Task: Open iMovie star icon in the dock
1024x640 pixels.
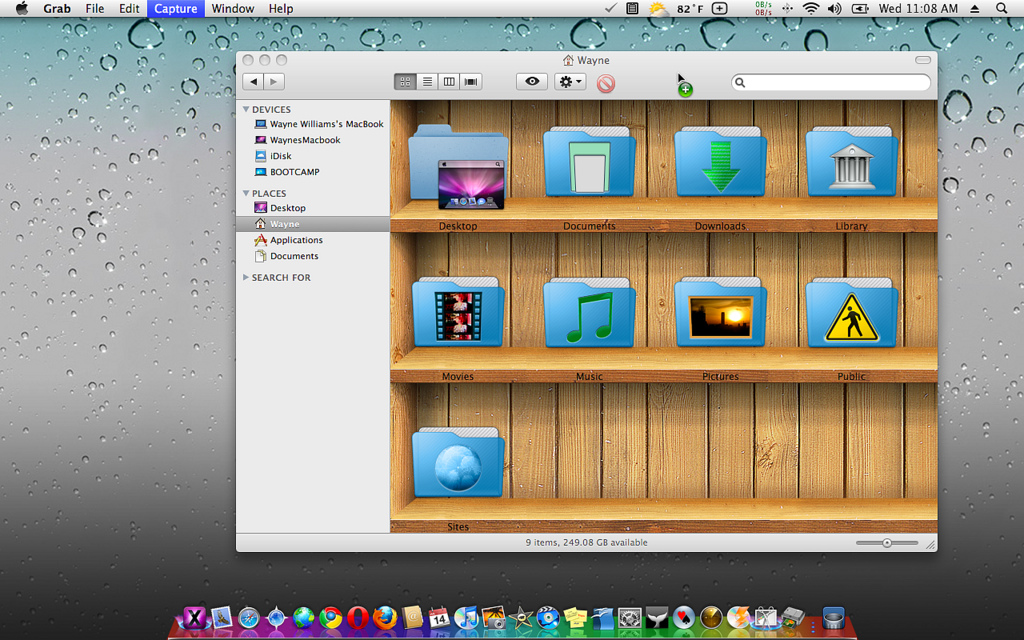Action: click(520, 617)
